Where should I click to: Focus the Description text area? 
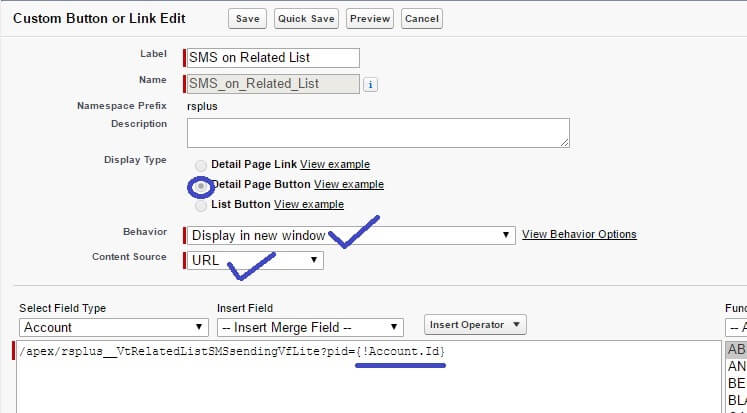(378, 133)
